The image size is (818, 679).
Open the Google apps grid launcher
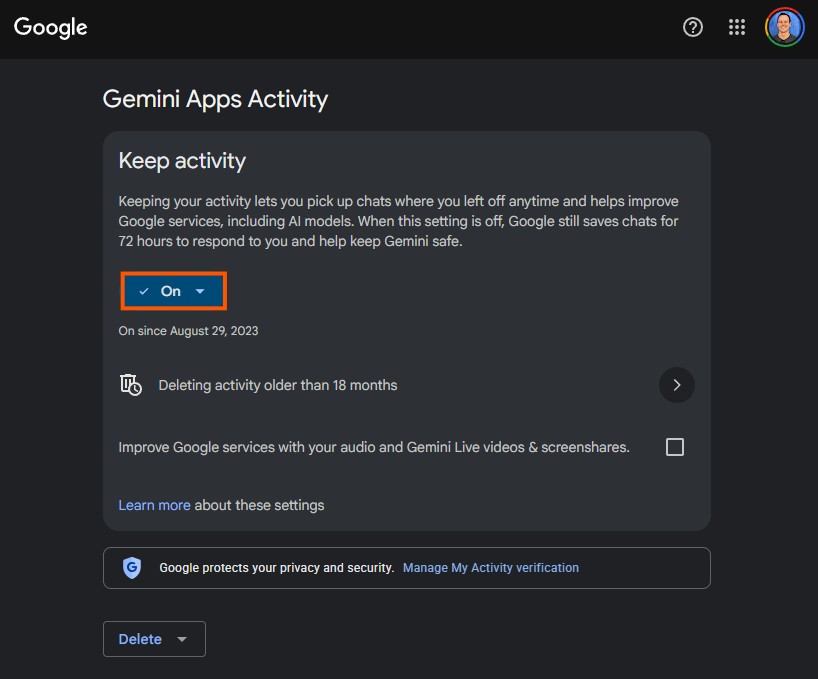click(737, 27)
